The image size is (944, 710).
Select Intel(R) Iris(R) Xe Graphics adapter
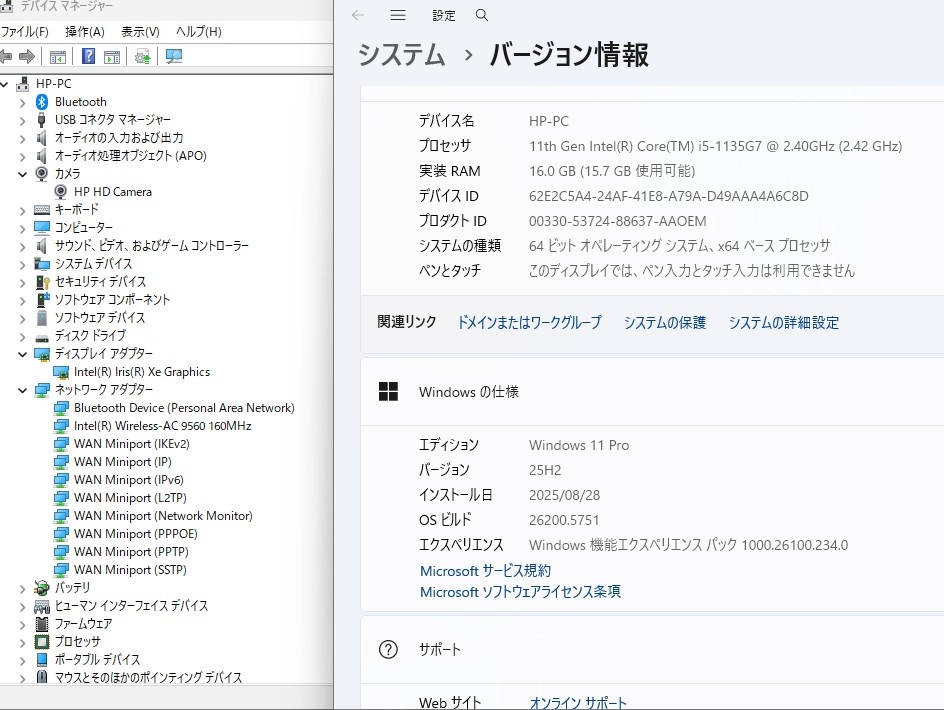click(x=141, y=371)
